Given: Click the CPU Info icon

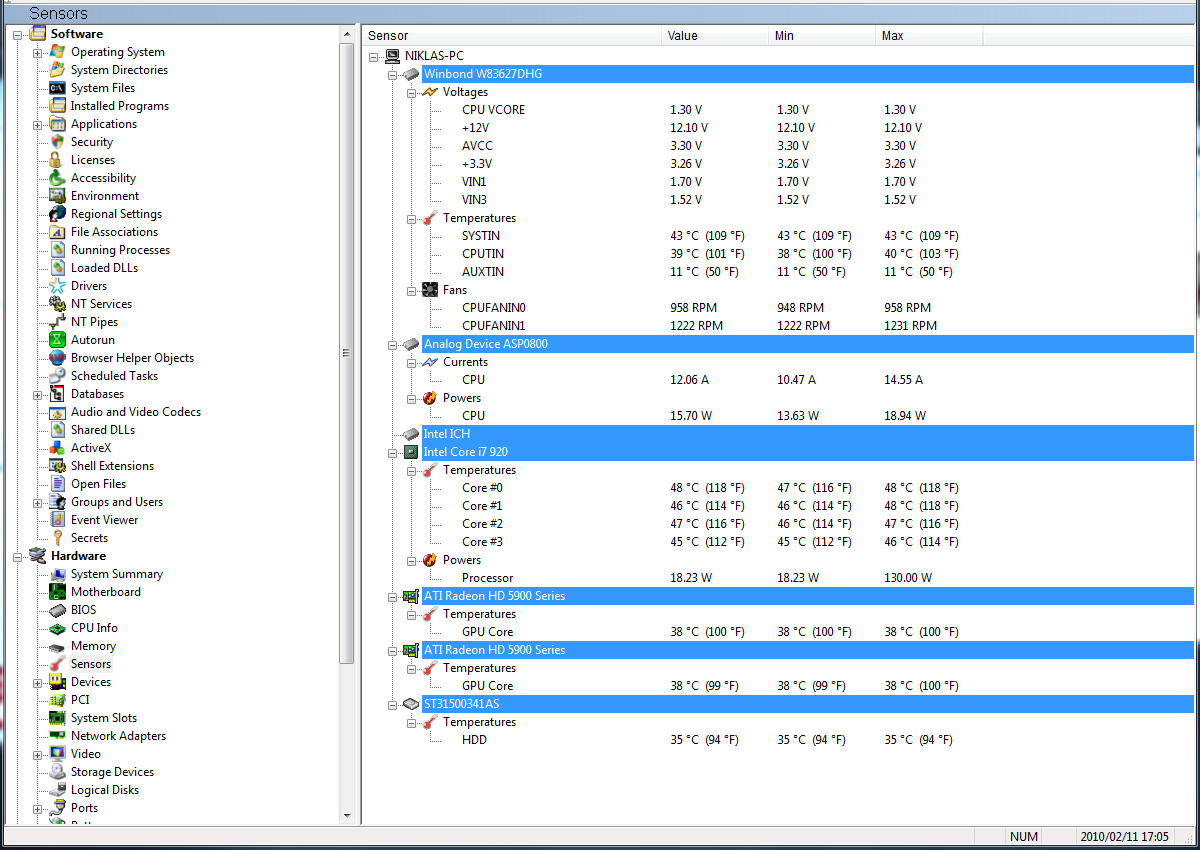Looking at the screenshot, I should (58, 628).
